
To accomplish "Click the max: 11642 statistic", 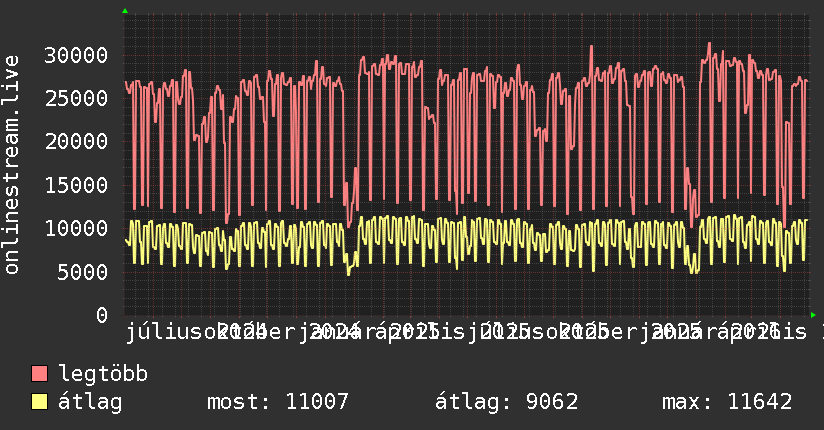I will [727, 402].
